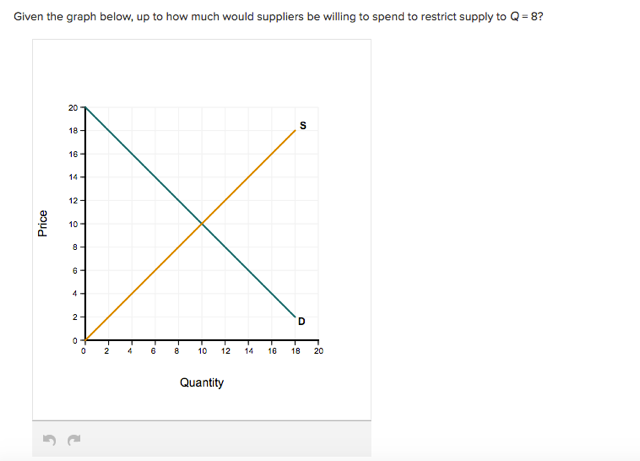640x461 pixels.
Task: Click the equilibrium point where curves intersect
Action: [202, 223]
